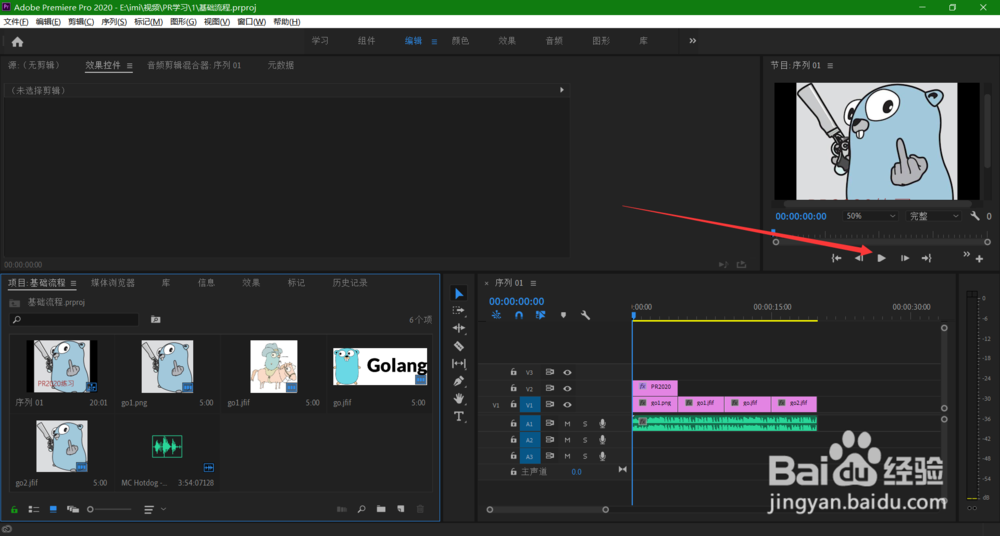Expand overflow workspaces chevron
1000x536 pixels.
(x=693, y=41)
